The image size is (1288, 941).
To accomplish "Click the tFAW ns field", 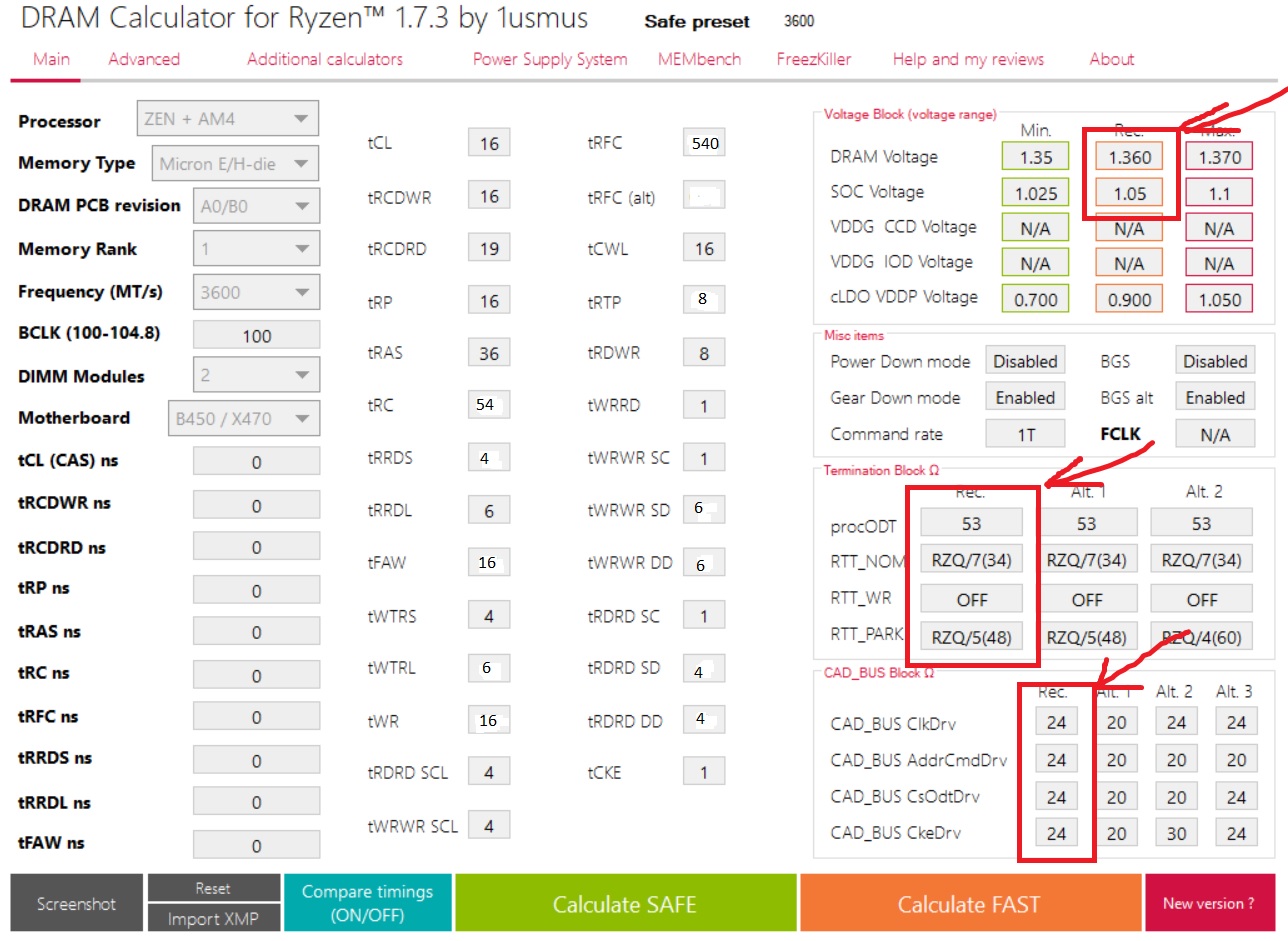I will tap(256, 845).
